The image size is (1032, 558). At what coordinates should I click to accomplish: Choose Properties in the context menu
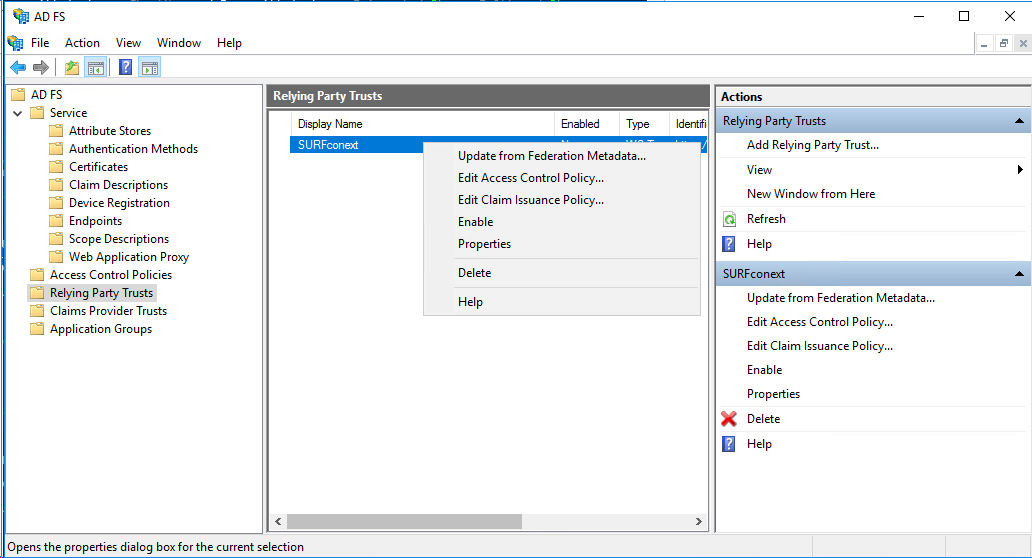(561, 244)
